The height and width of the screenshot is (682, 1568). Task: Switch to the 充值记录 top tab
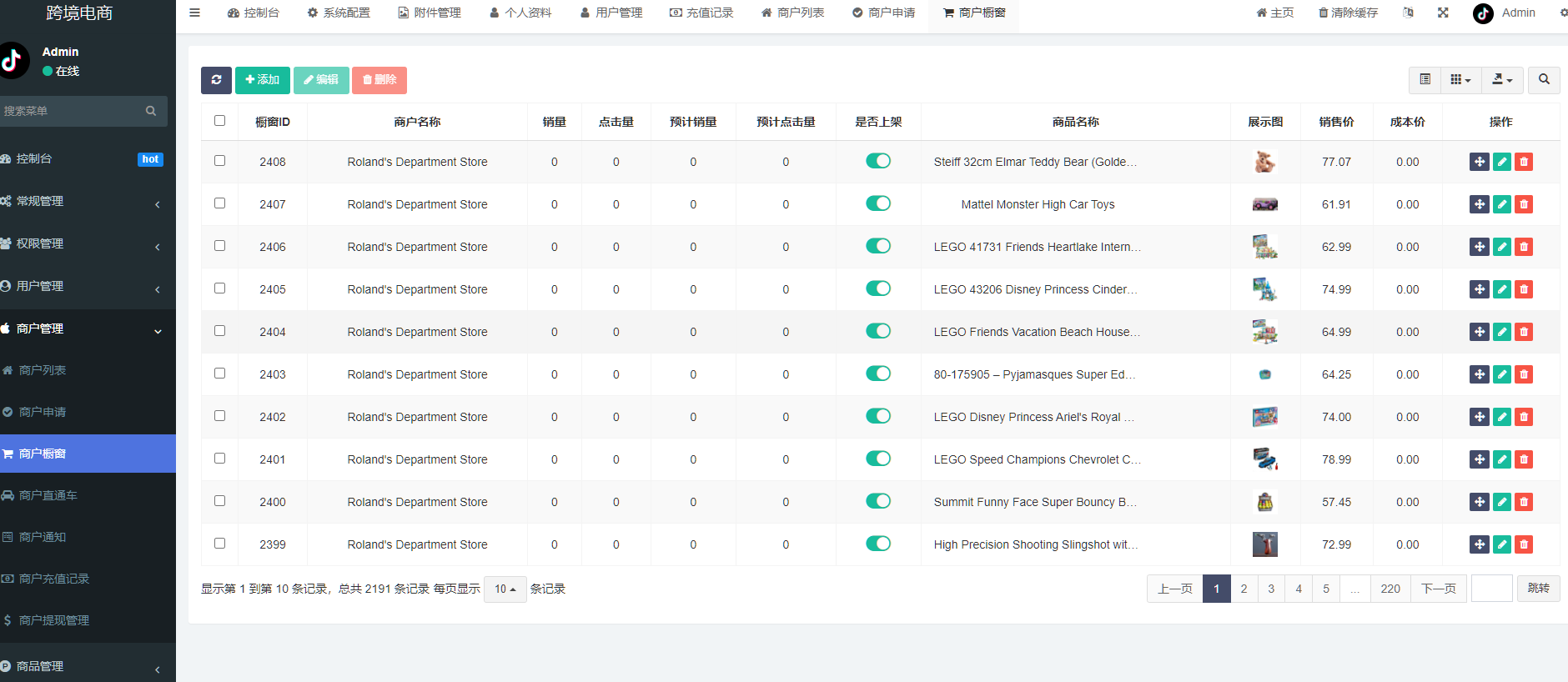click(x=701, y=13)
